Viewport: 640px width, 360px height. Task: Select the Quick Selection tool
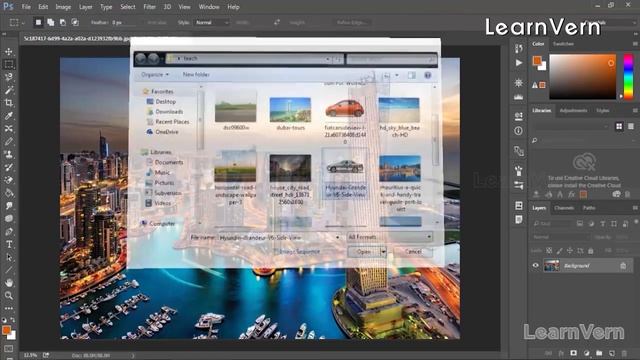pos(9,77)
